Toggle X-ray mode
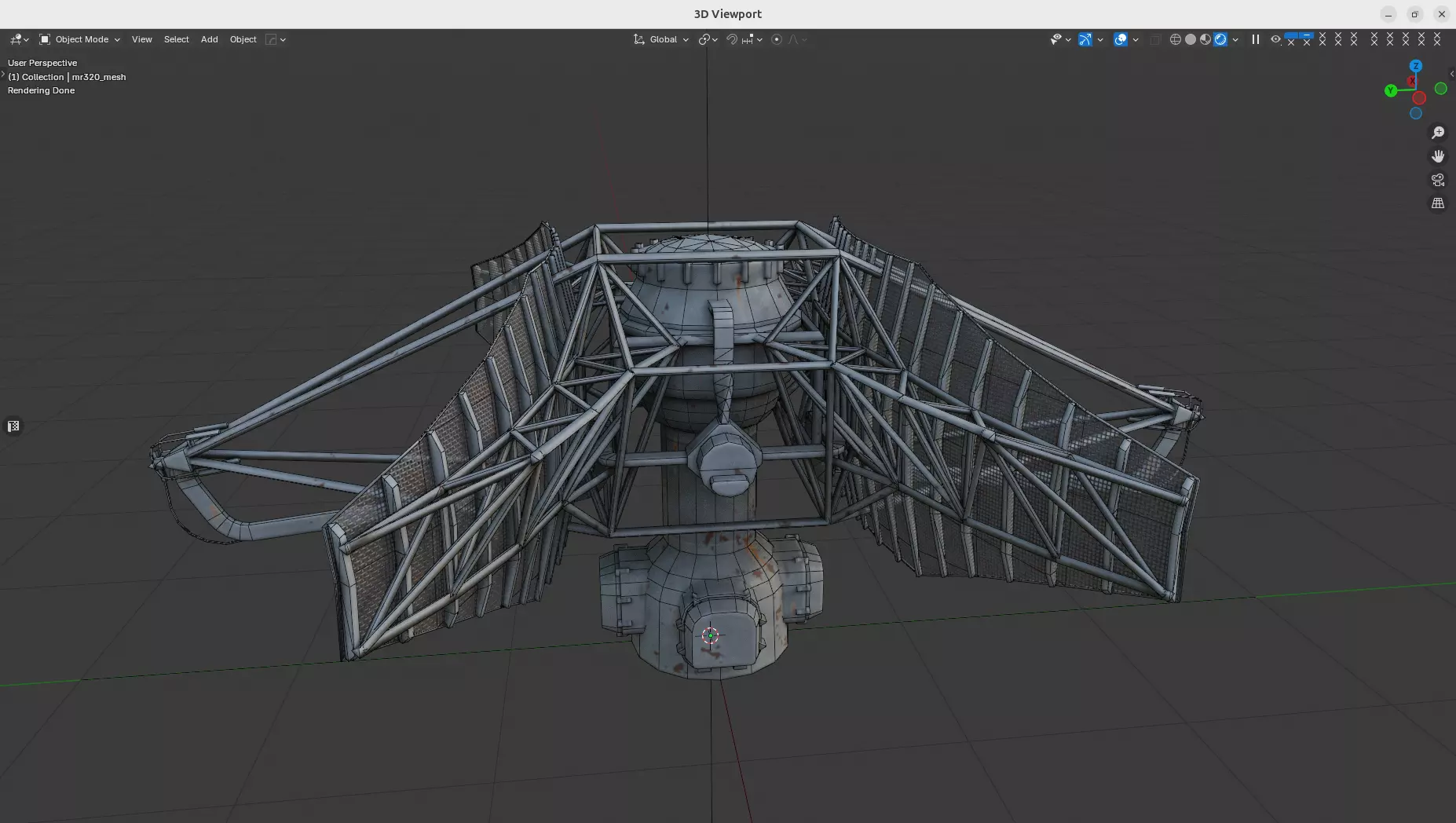 click(1155, 39)
